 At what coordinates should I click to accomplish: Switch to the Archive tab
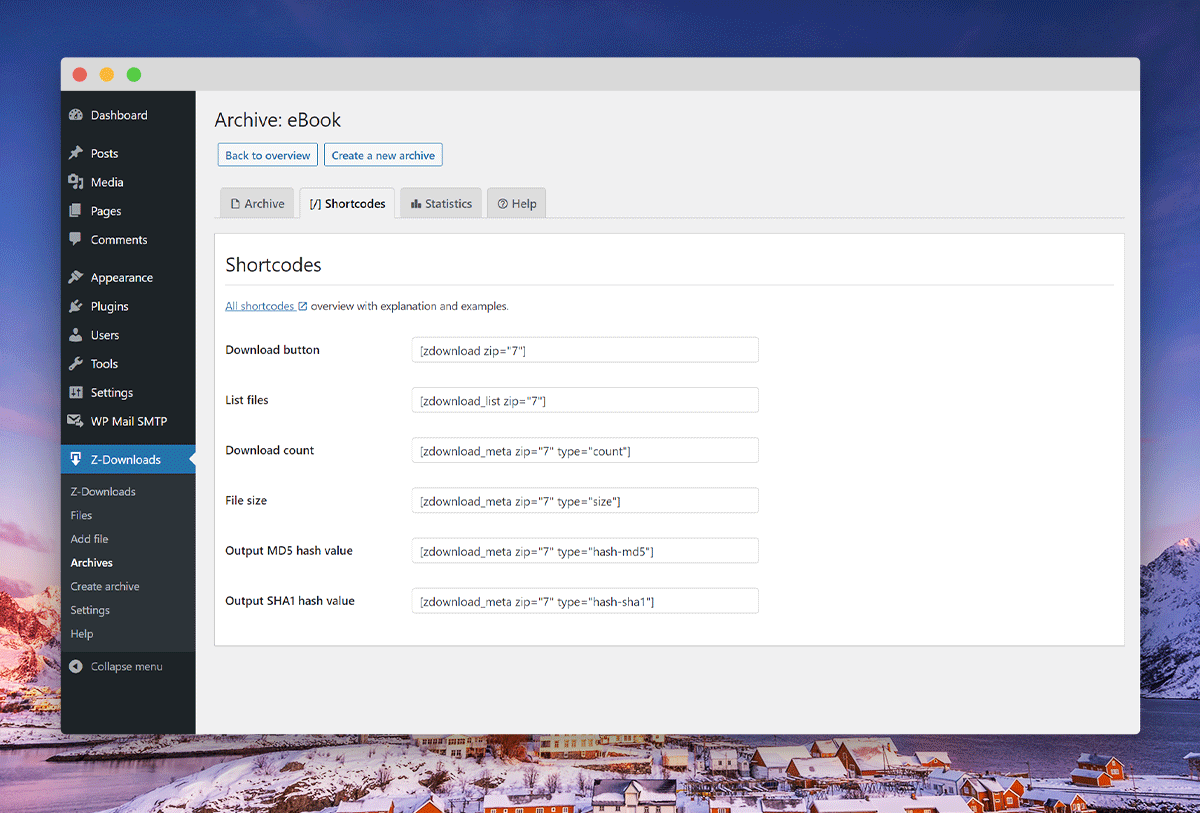pyautogui.click(x=257, y=204)
